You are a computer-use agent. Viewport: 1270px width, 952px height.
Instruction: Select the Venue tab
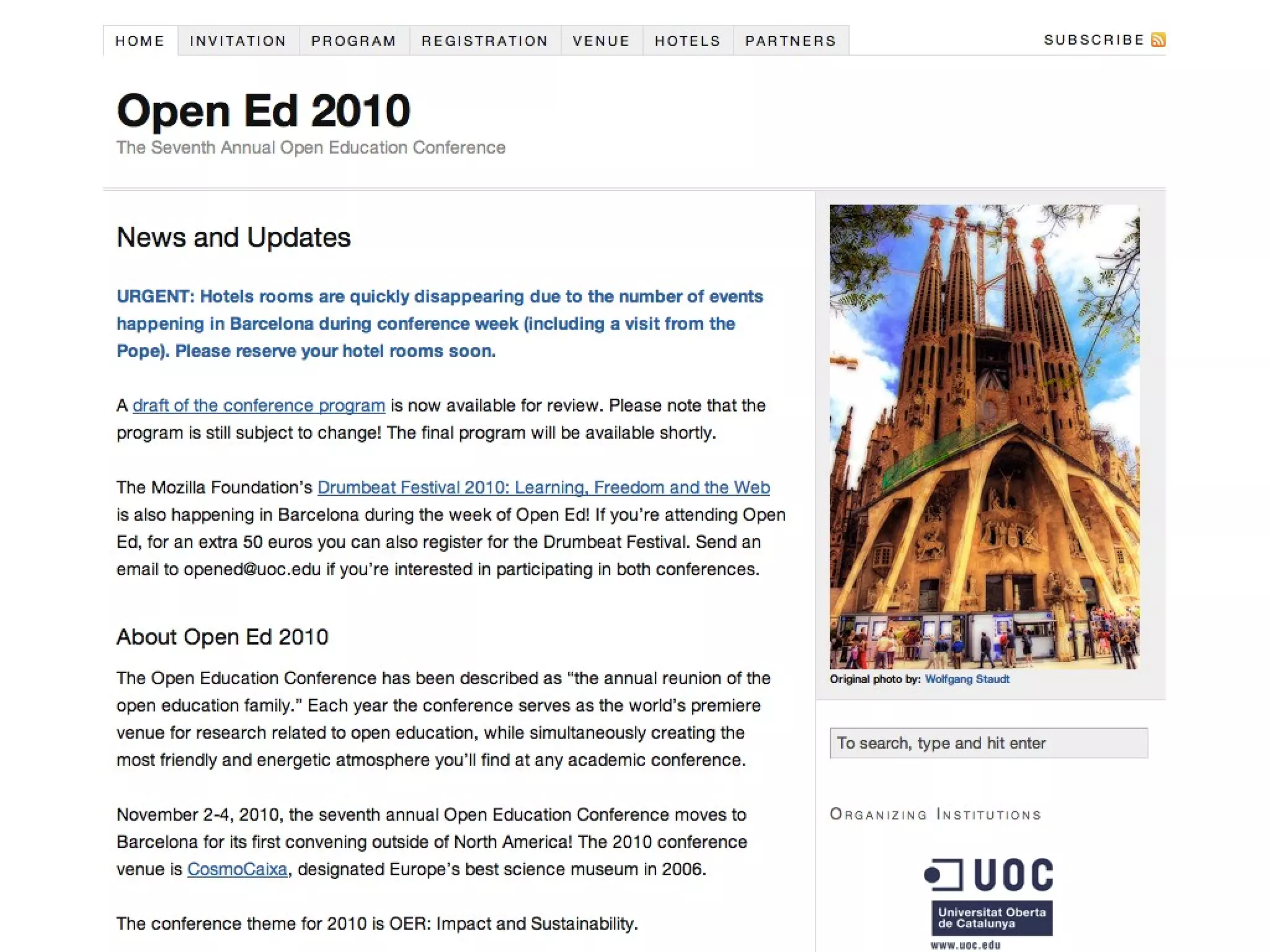(x=601, y=41)
